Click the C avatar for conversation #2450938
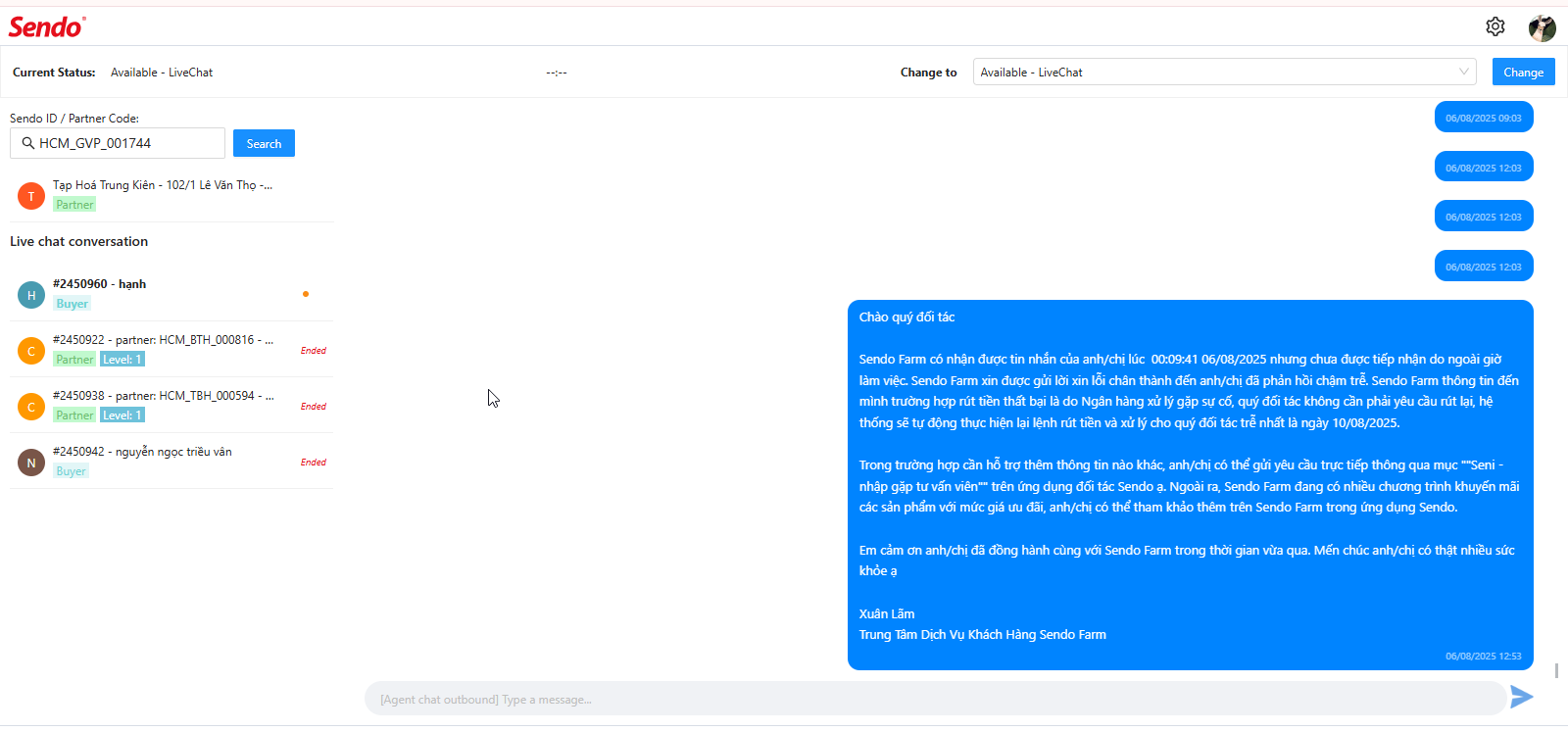Viewport: 1568px width, 732px height. click(x=31, y=407)
